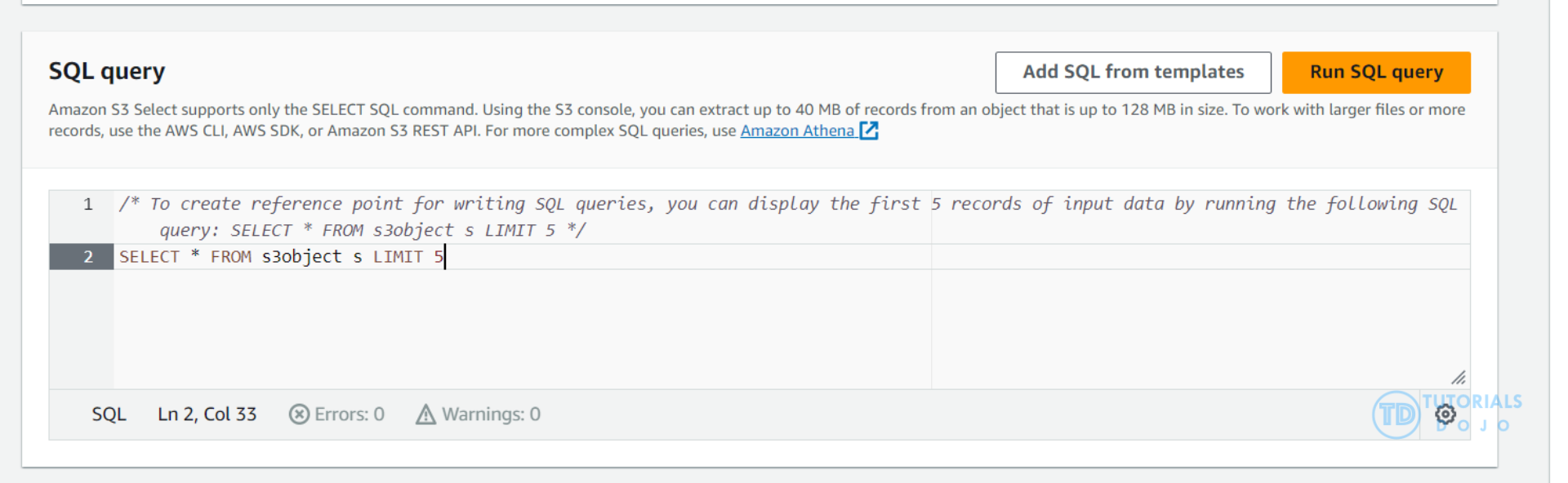
Task: Click the s3object word on line 2
Action: click(x=301, y=257)
